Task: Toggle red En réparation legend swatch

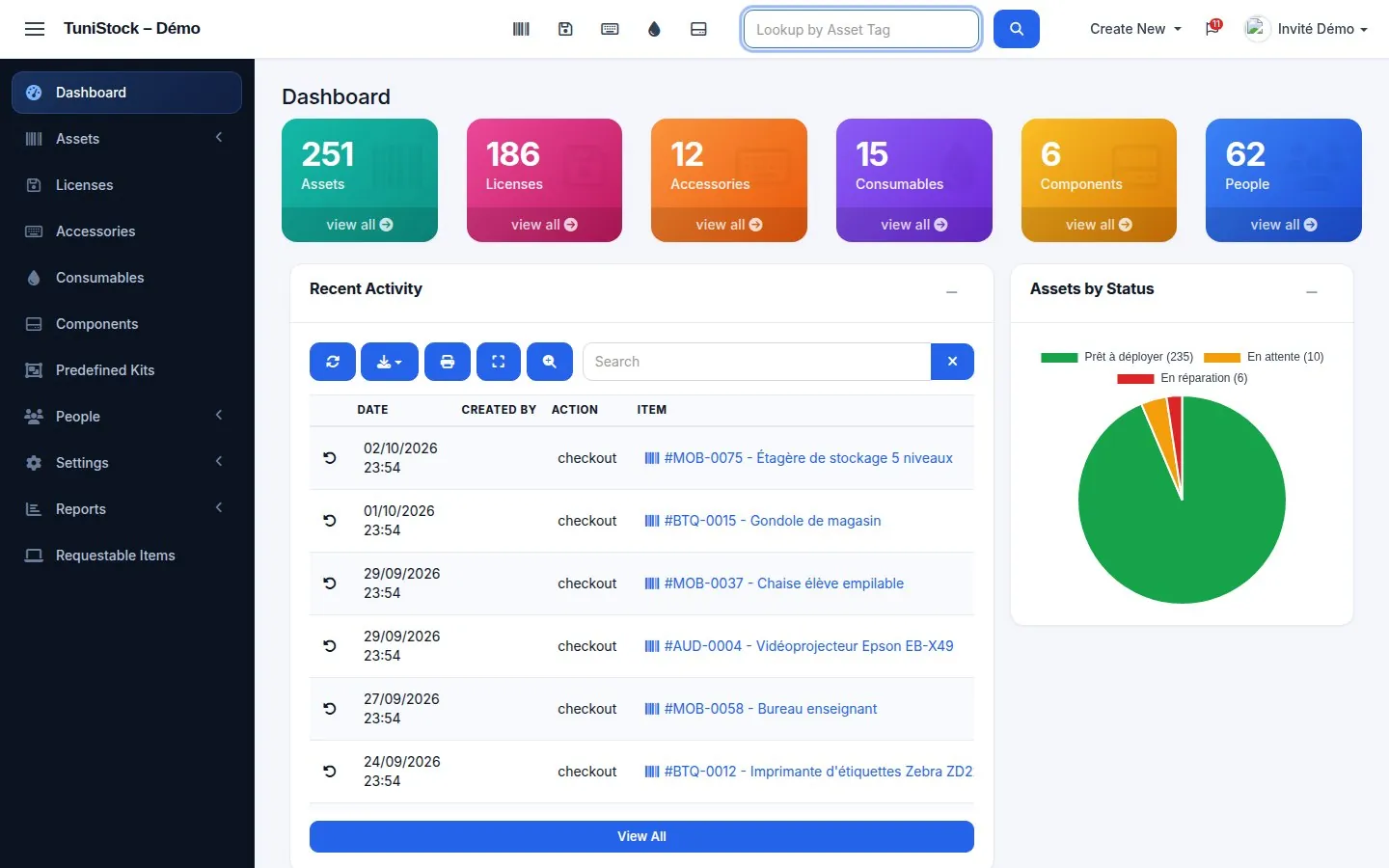Action: [1135, 378]
